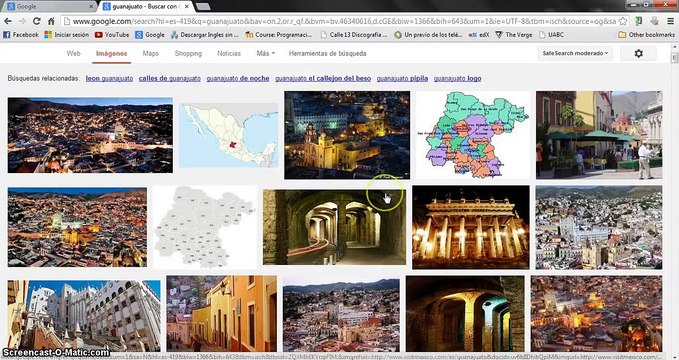Open the gray municipalities map thumbnail
Screen dimensions: 679x360
tap(205, 227)
